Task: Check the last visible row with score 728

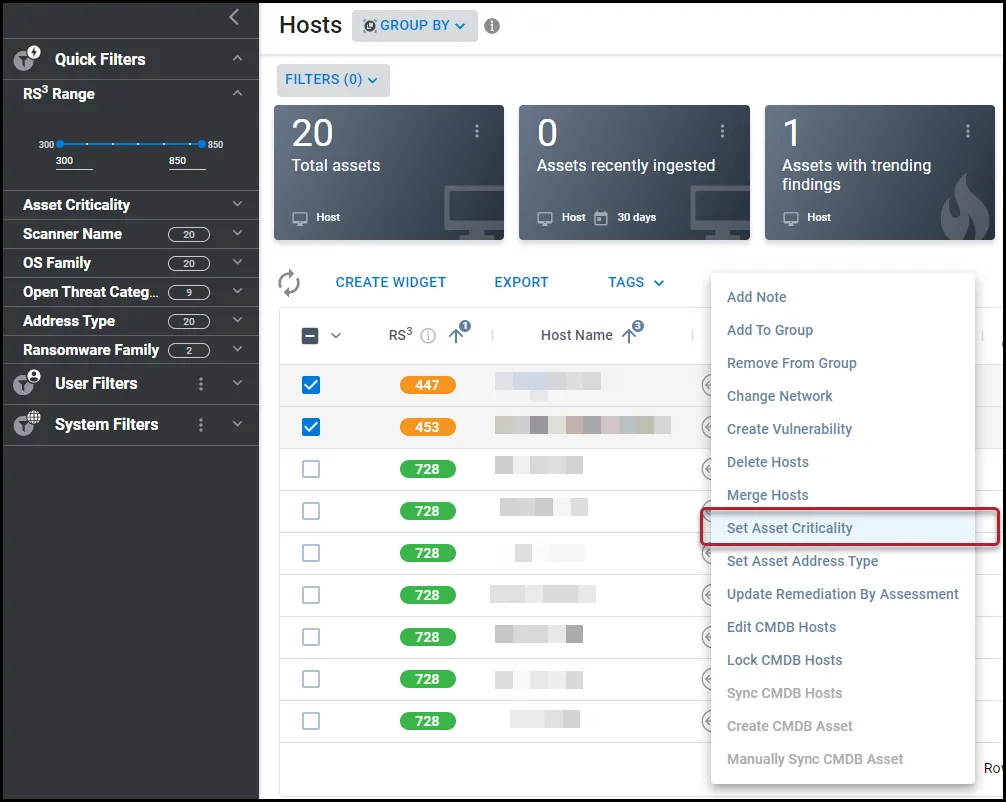Action: [x=311, y=721]
